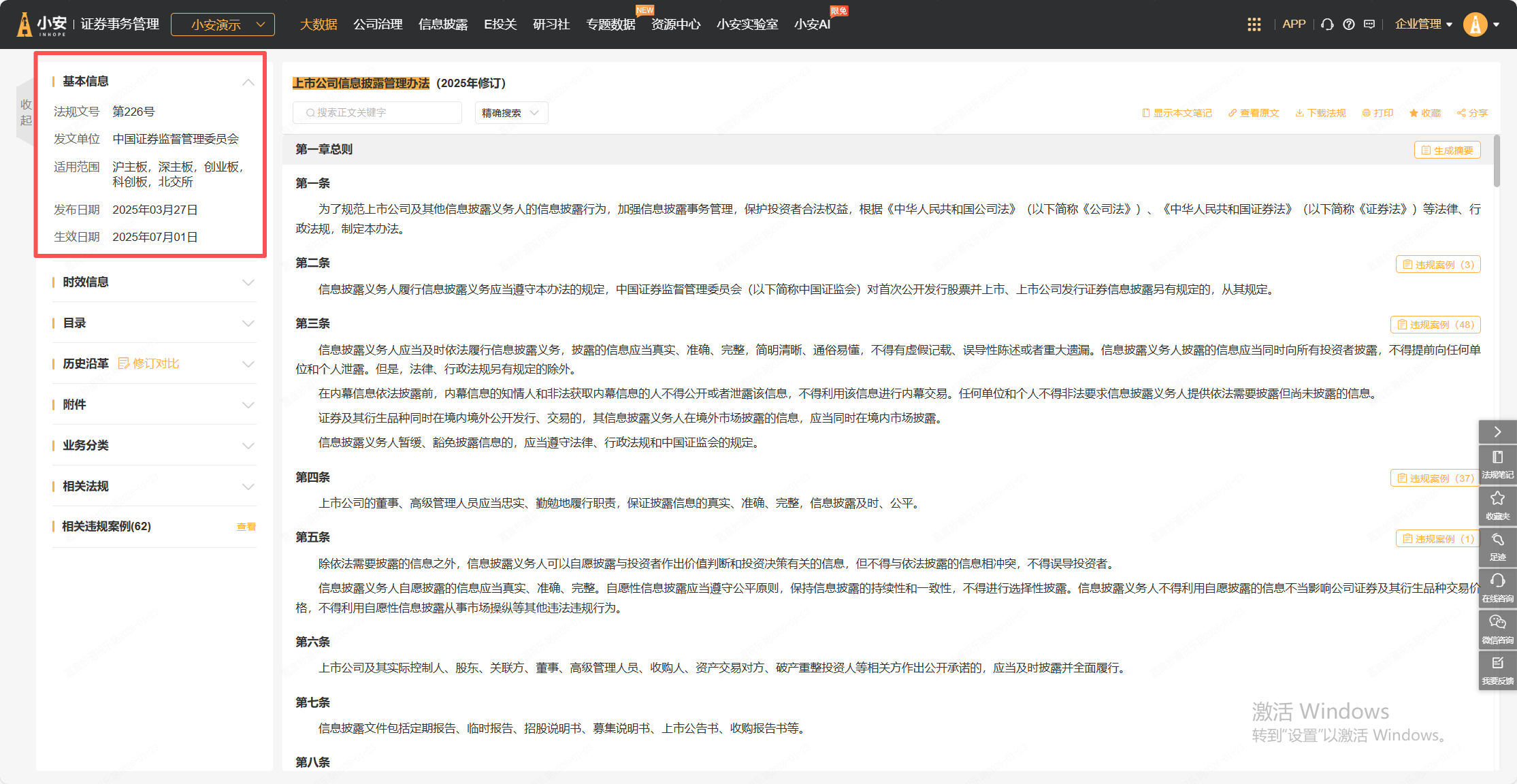The width and height of the screenshot is (1517, 784).
Task: Click the 搜索正文关键字 search field
Action: click(378, 113)
